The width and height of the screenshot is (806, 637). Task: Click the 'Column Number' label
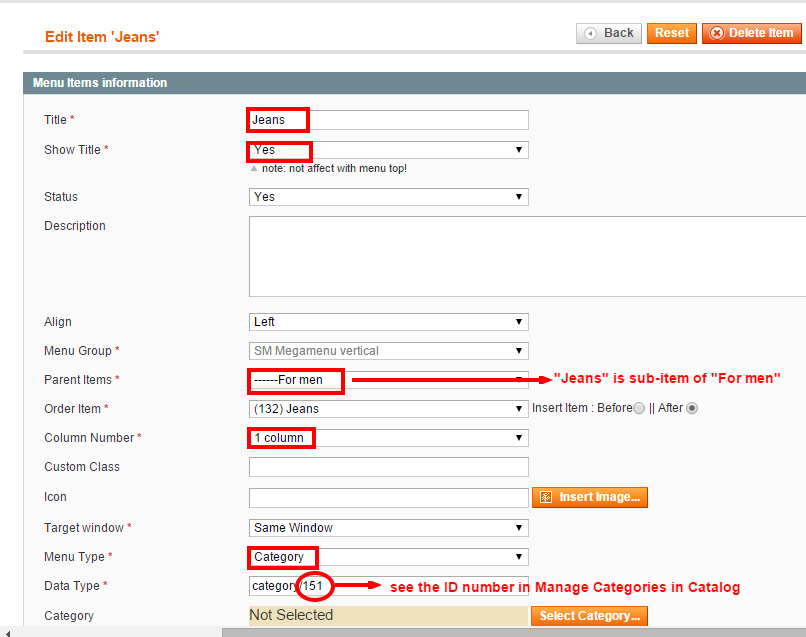click(x=89, y=438)
